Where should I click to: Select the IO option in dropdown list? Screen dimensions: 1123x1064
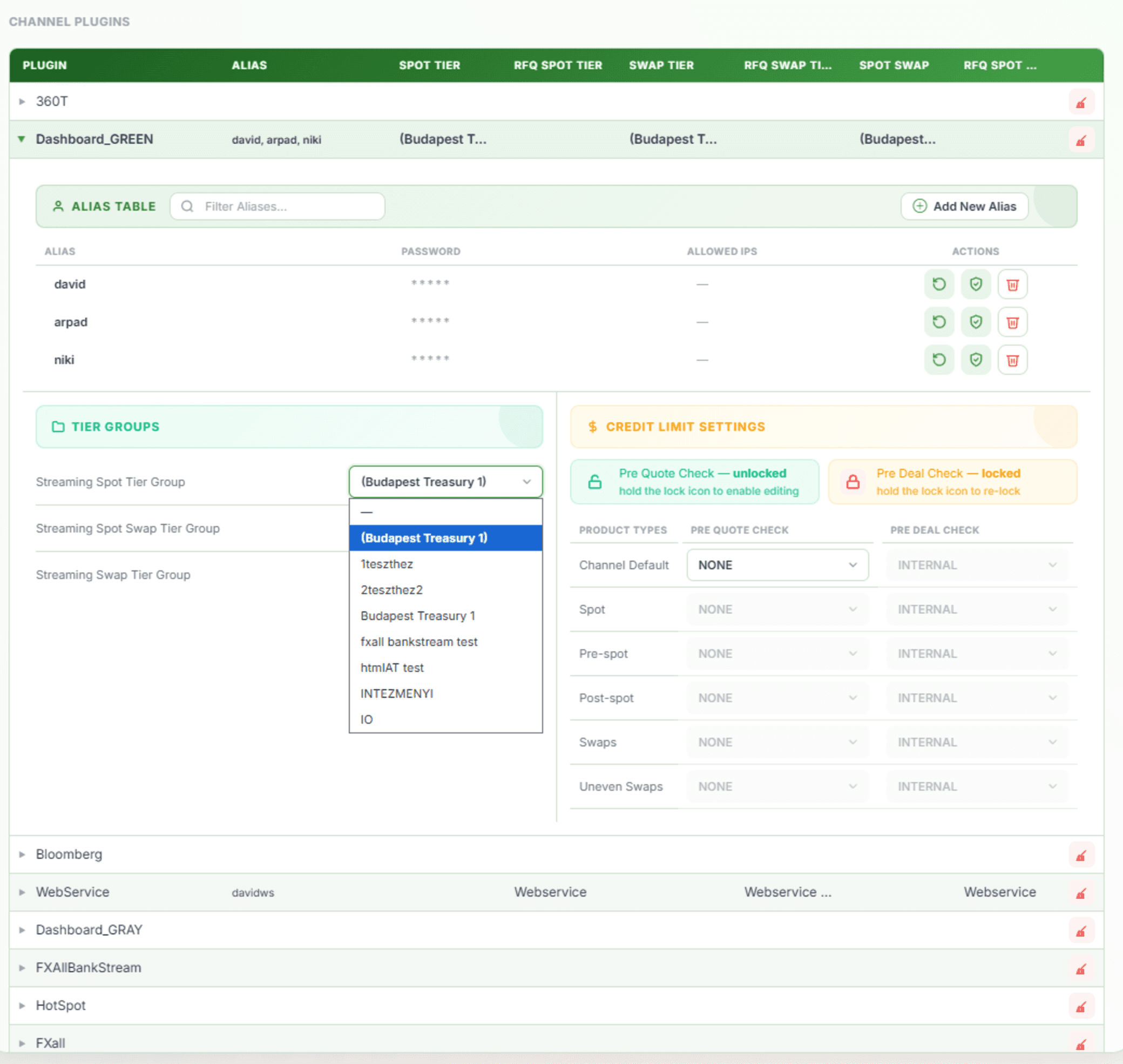pos(445,719)
